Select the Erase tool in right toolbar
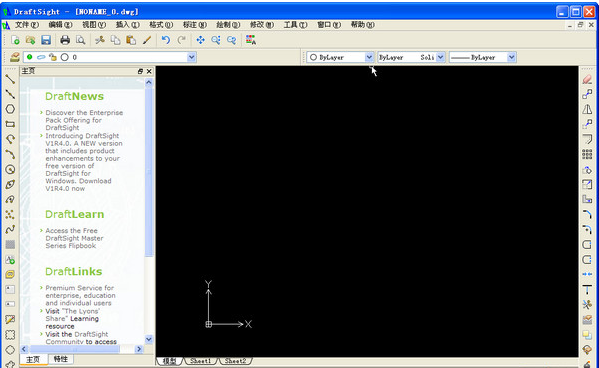Image resolution: width=599 pixels, height=368 pixels. (587, 79)
